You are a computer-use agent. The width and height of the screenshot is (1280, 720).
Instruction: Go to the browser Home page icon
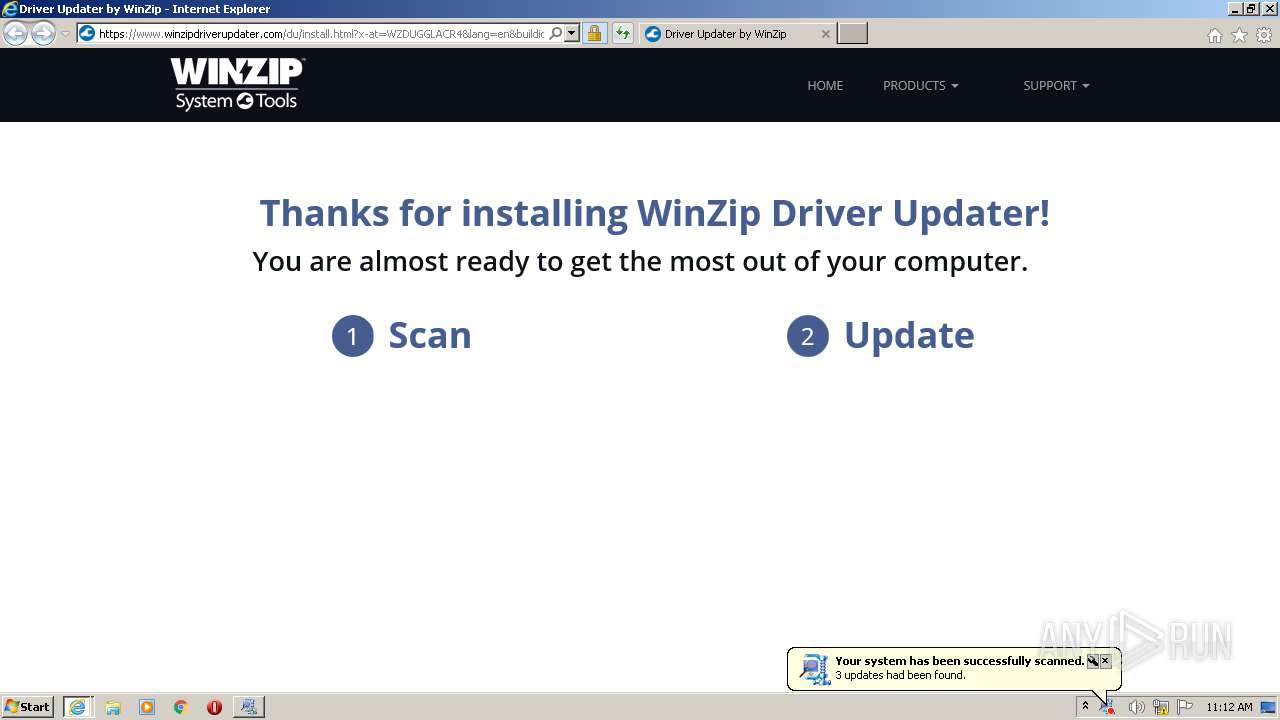(1214, 35)
